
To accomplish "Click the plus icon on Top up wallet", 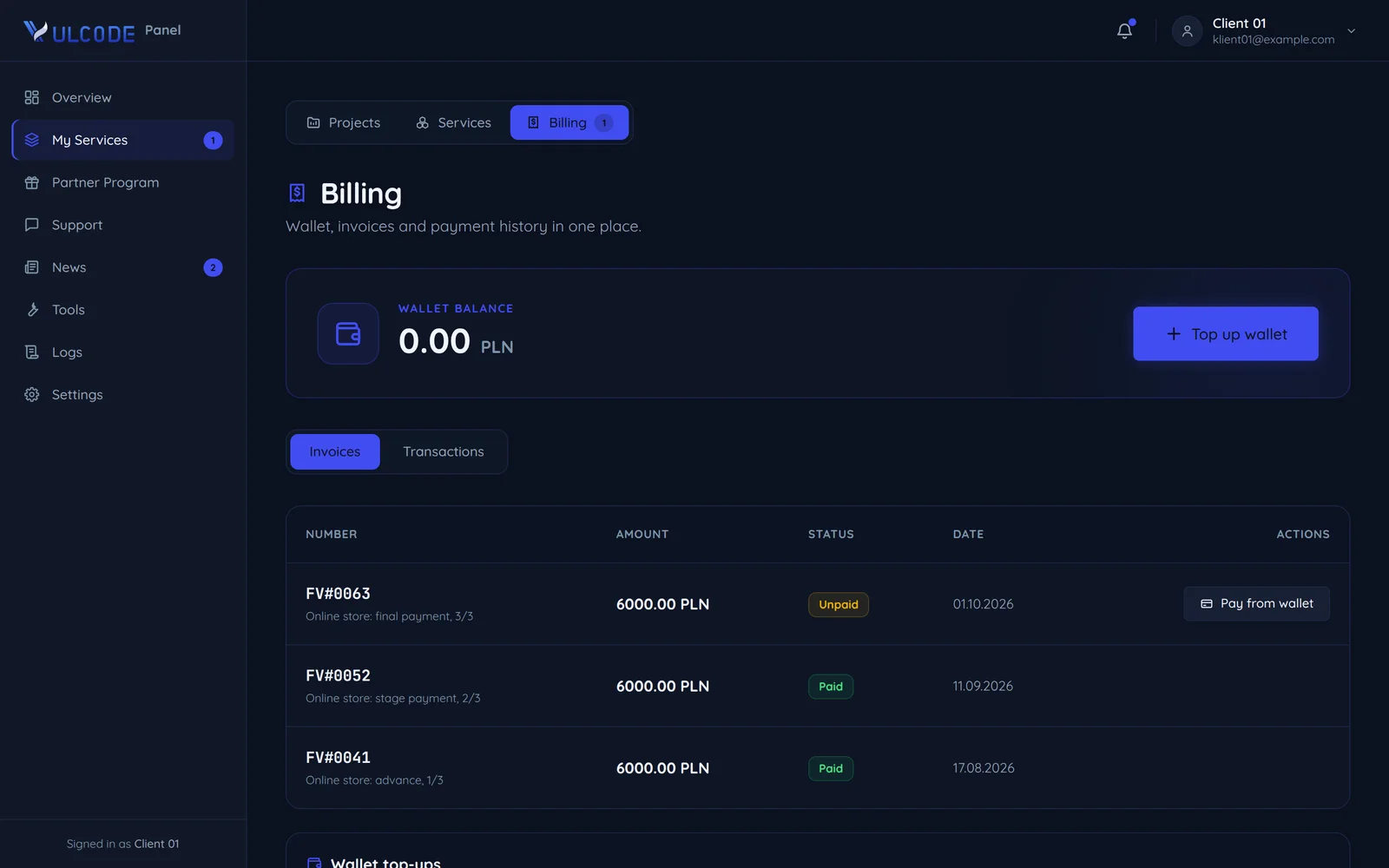I will click(x=1174, y=333).
